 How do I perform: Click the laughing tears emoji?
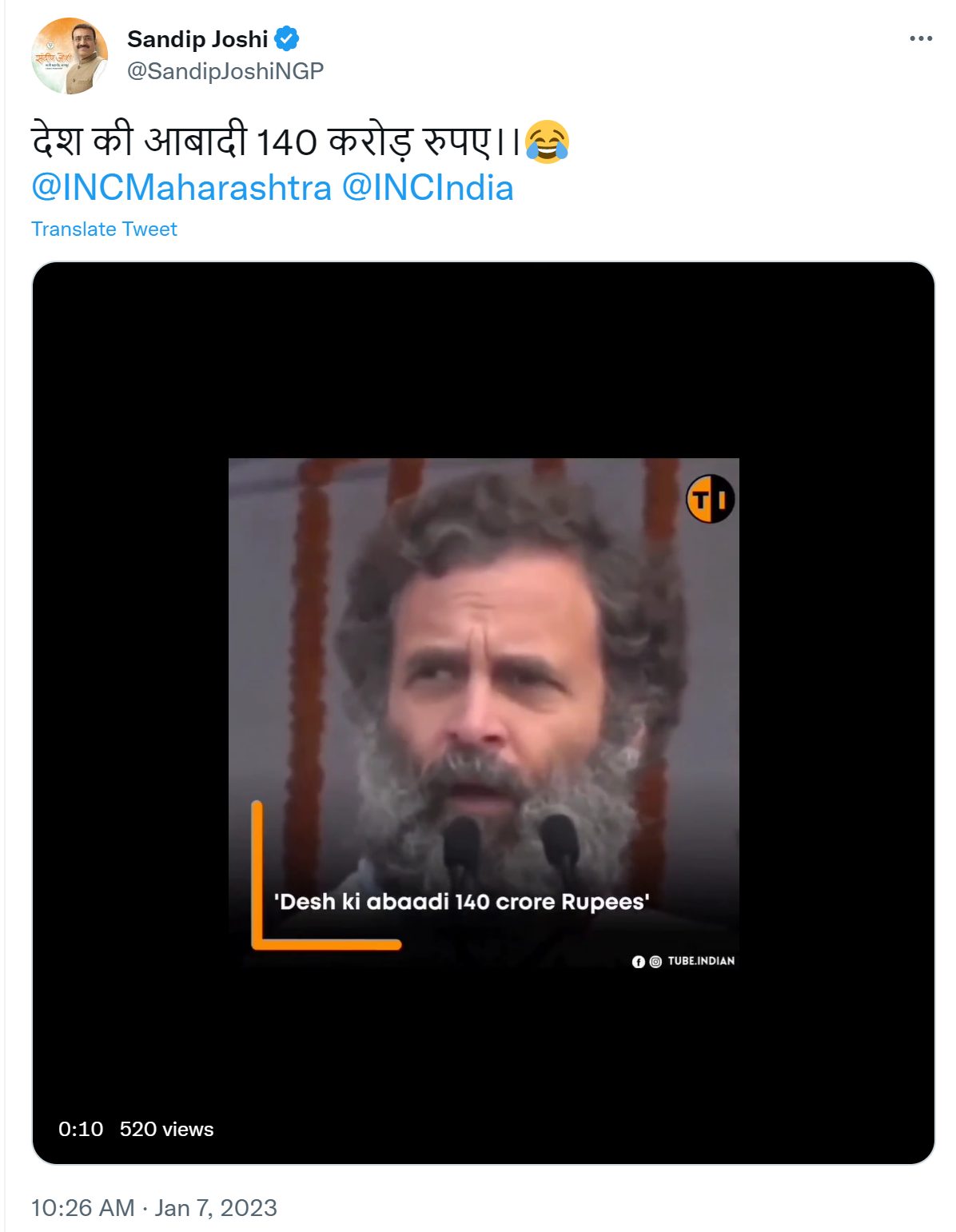[x=547, y=142]
